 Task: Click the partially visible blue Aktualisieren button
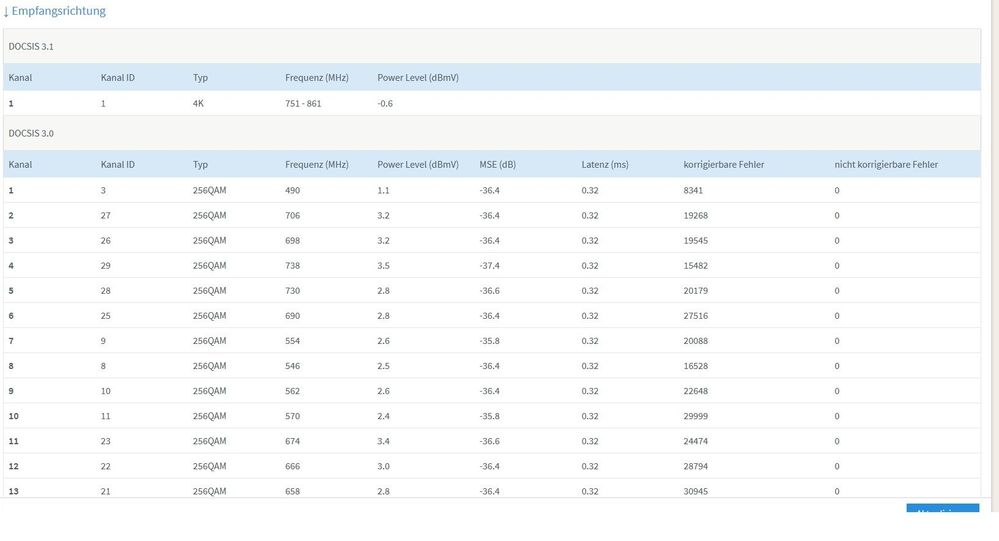pyautogui.click(x=942, y=508)
